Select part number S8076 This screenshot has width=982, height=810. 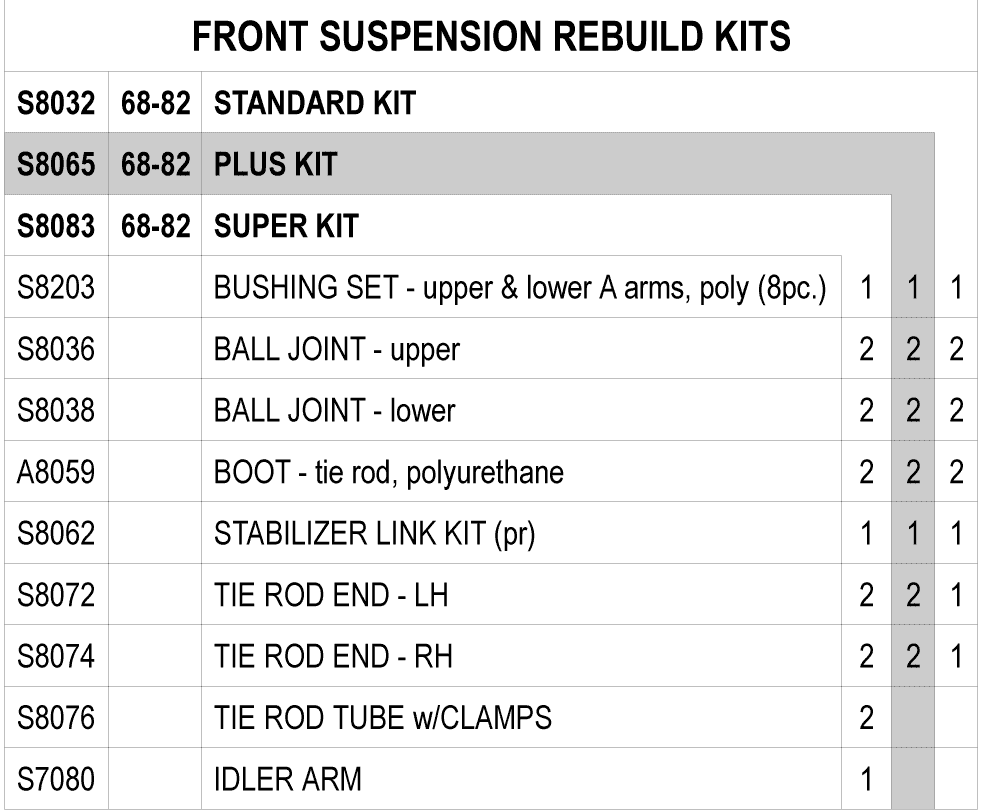[56, 717]
